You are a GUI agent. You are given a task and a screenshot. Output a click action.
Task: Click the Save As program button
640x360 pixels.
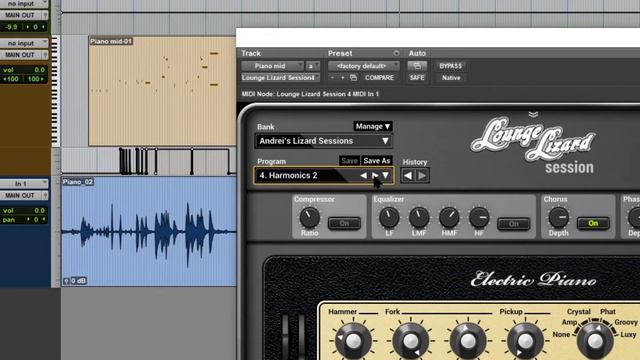376,160
